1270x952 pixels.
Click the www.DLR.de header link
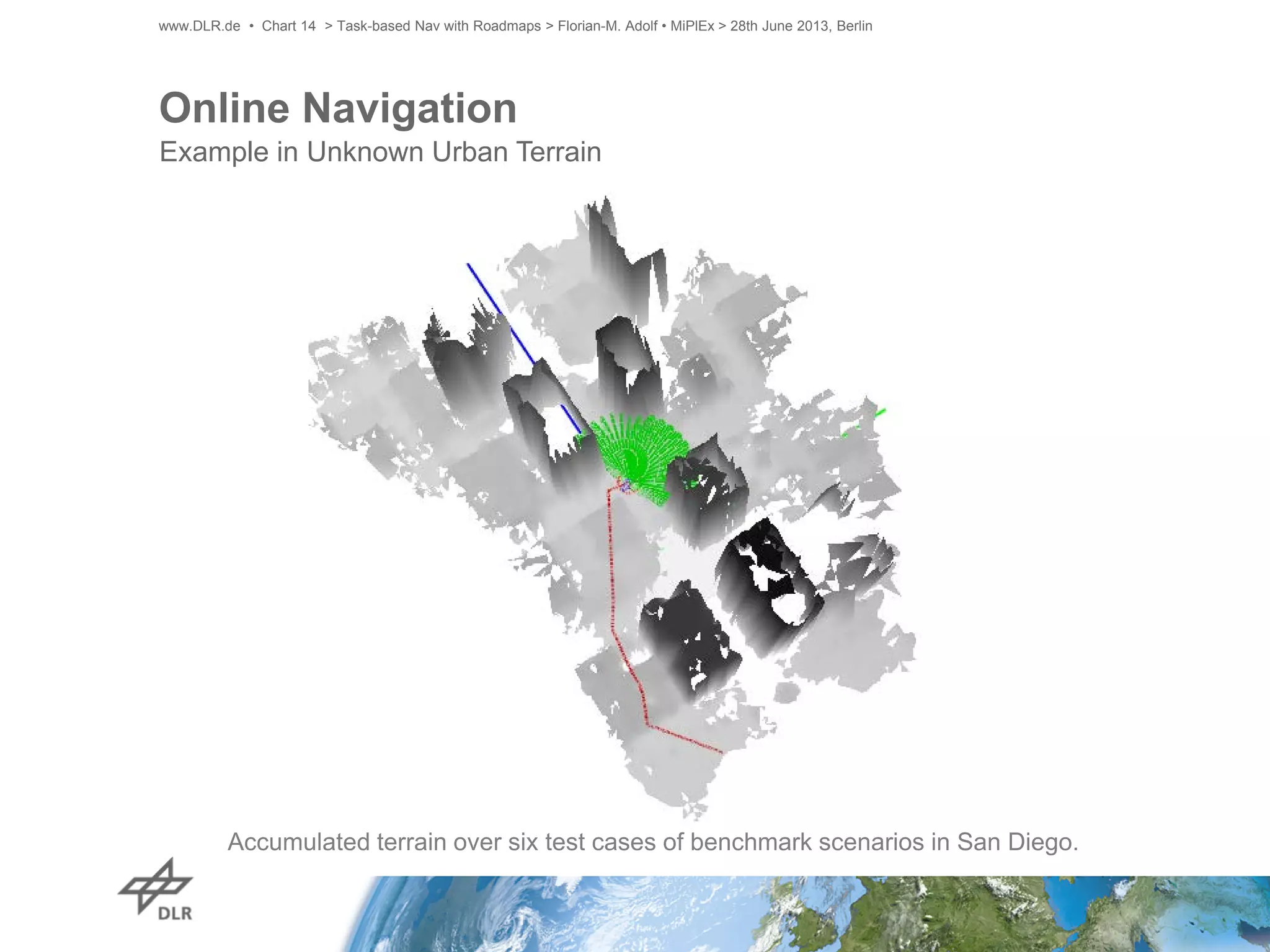tap(199, 26)
